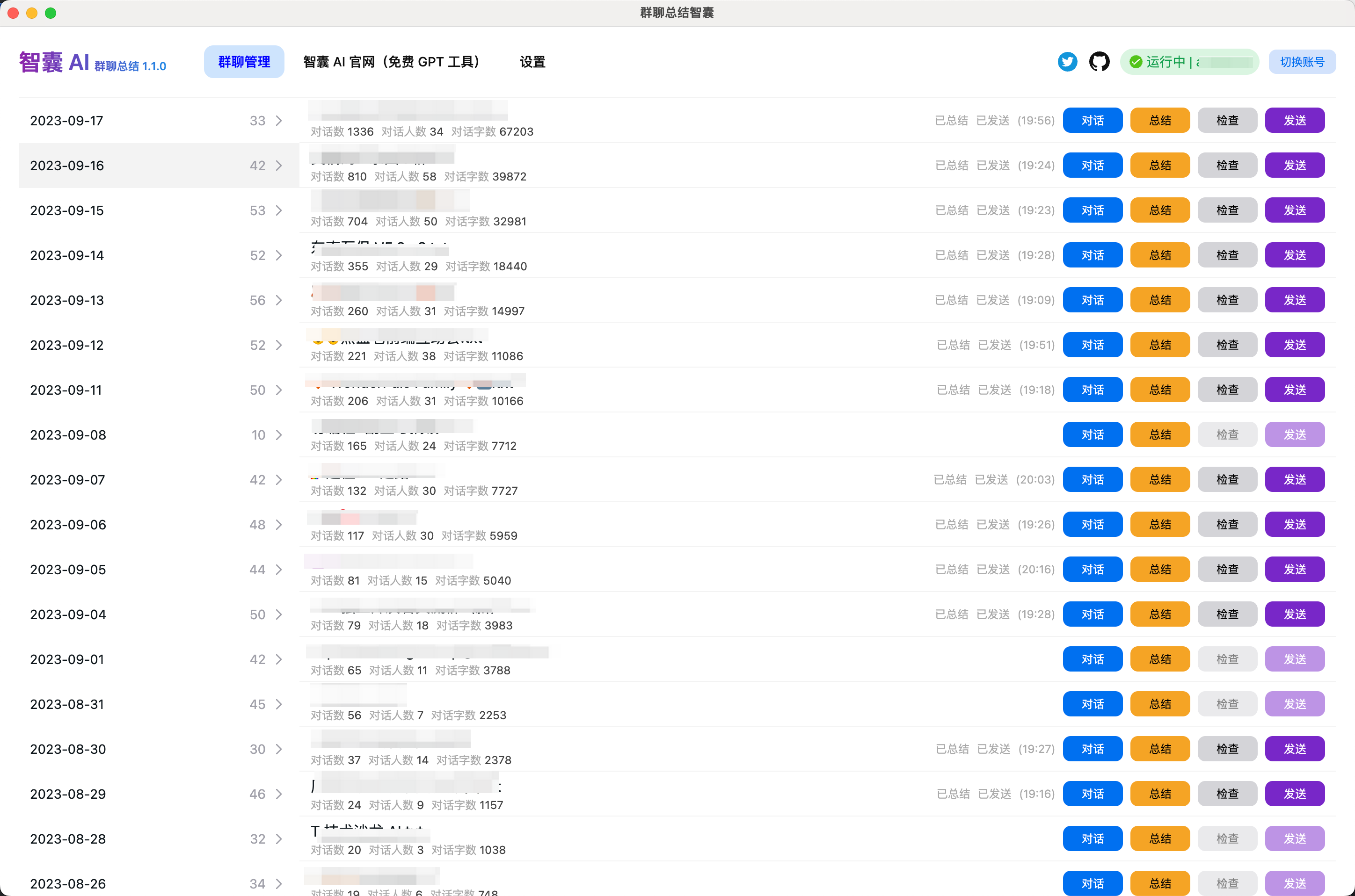Click 检查 in the 对话数 79 row
This screenshot has width=1355, height=896.
click(1227, 614)
